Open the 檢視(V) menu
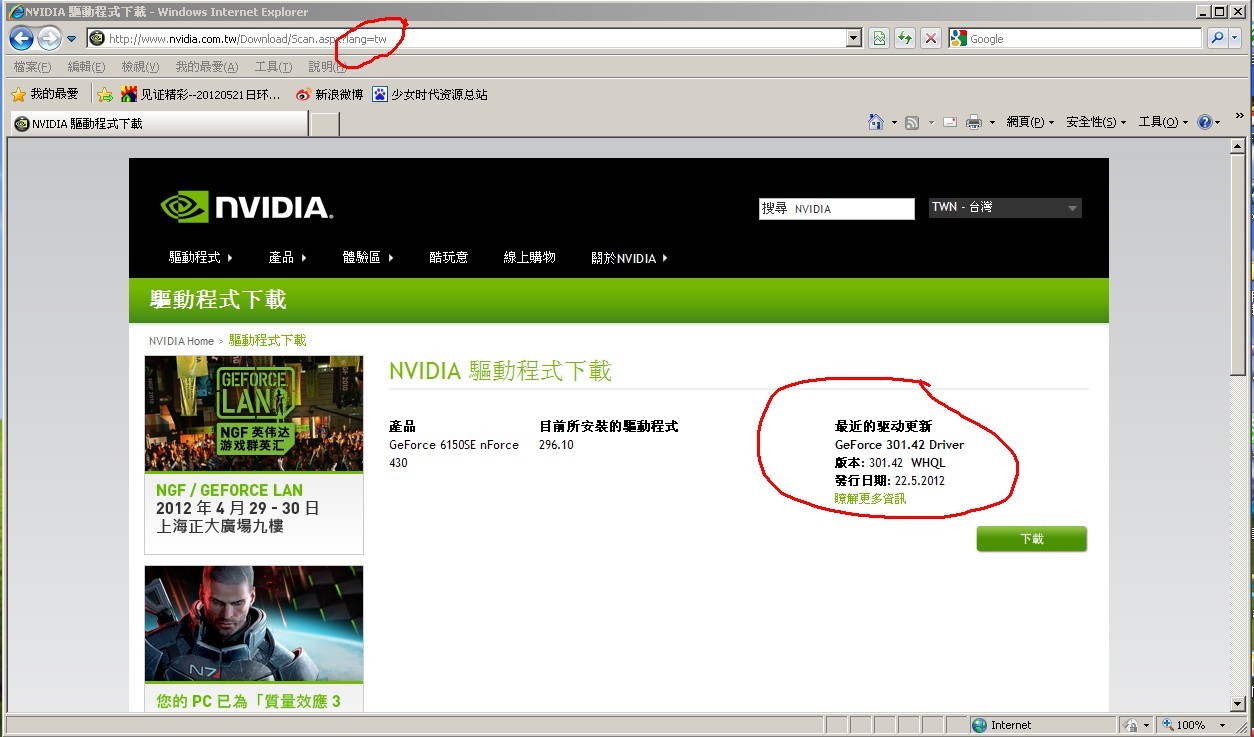1254x737 pixels. tap(140, 67)
